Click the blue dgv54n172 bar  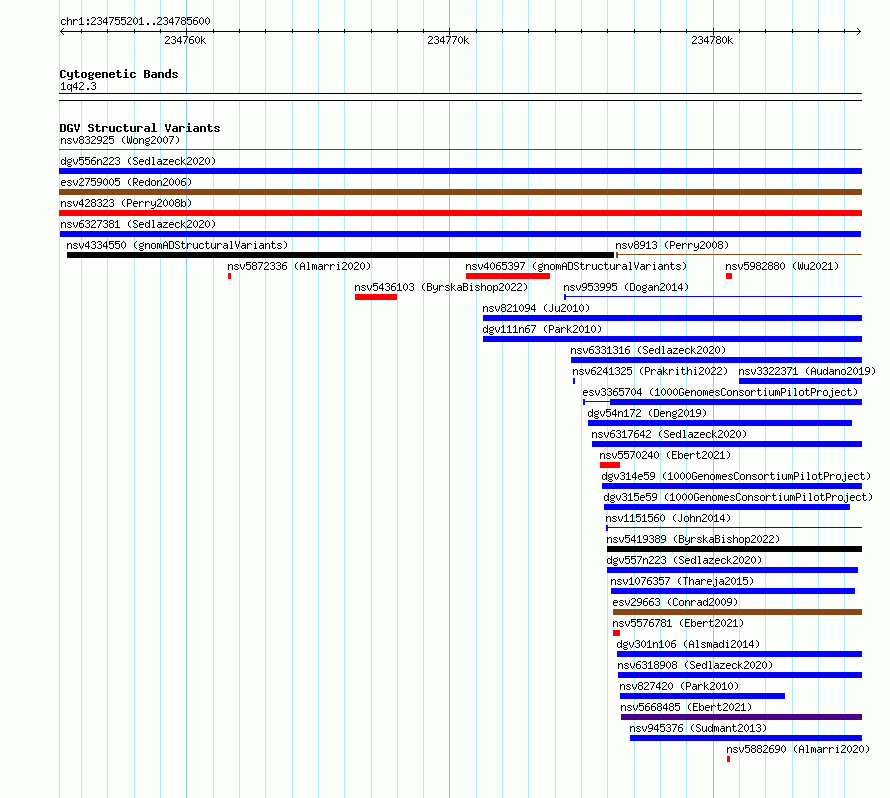720,423
